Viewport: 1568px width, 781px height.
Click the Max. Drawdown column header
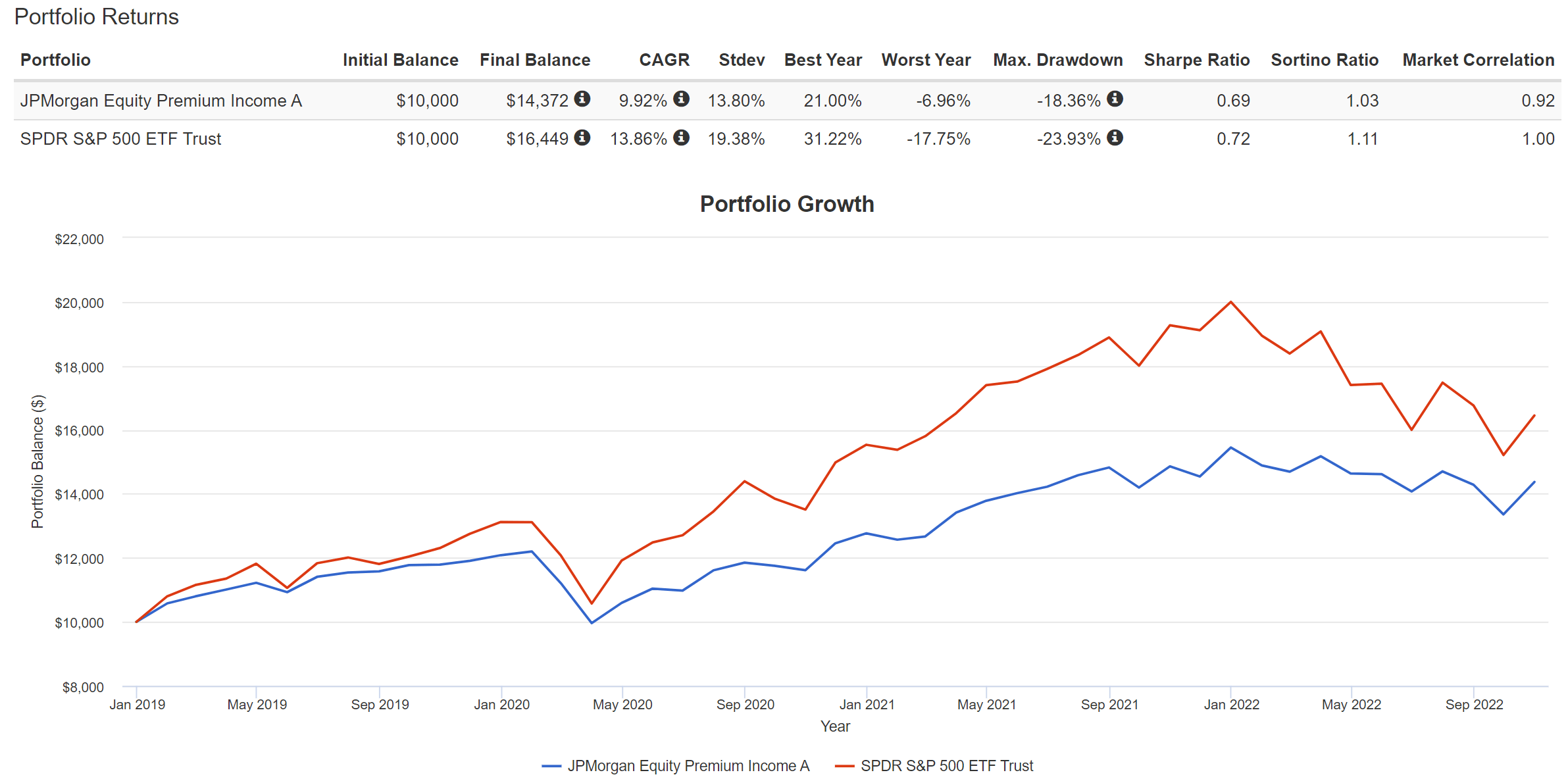(1057, 60)
